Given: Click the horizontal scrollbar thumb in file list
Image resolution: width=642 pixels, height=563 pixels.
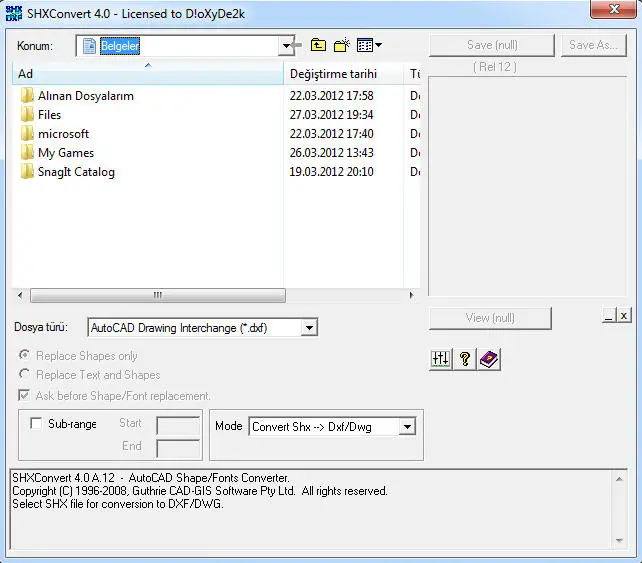Looking at the screenshot, I should [x=158, y=295].
